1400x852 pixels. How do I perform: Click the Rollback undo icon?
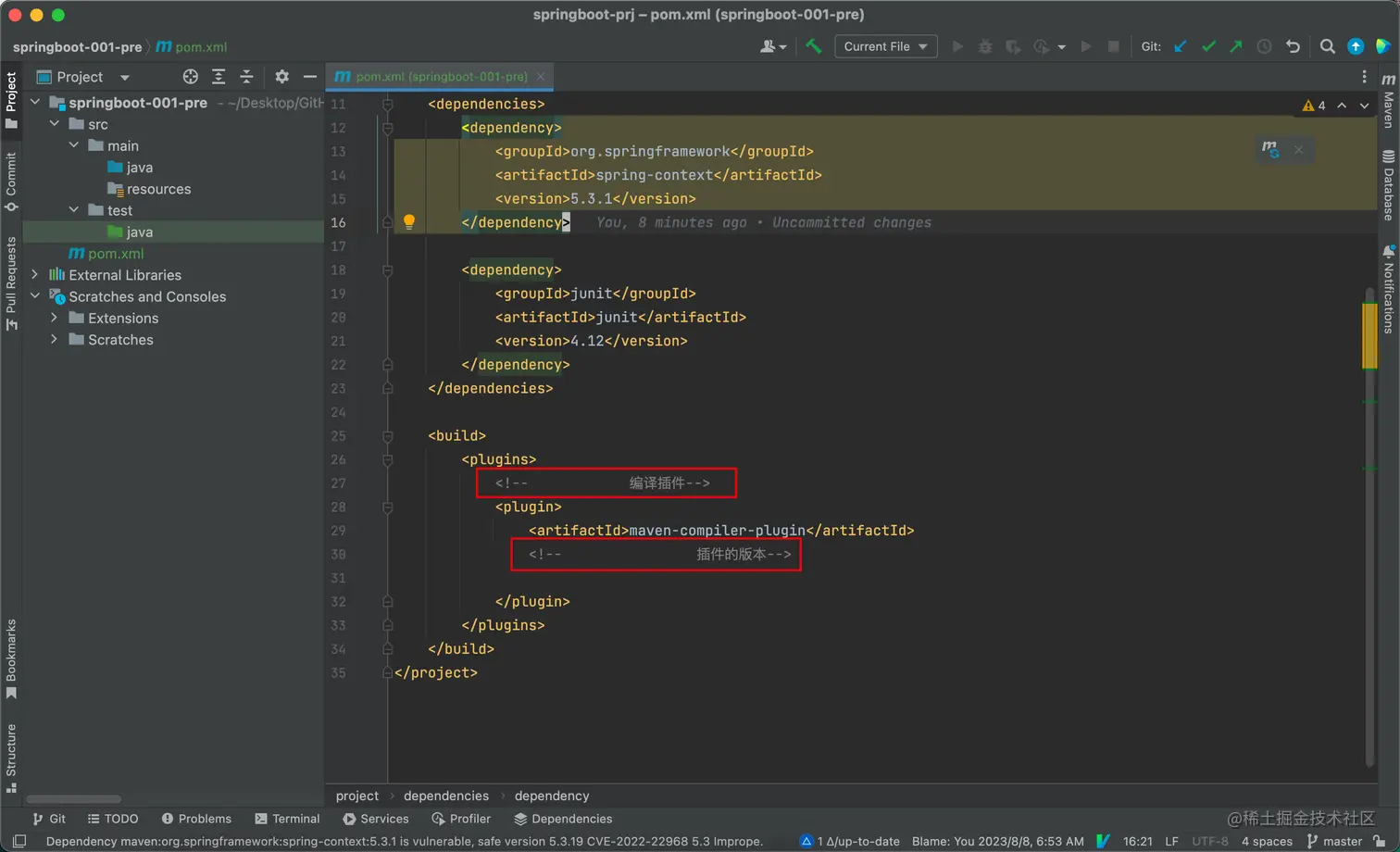(x=1293, y=46)
